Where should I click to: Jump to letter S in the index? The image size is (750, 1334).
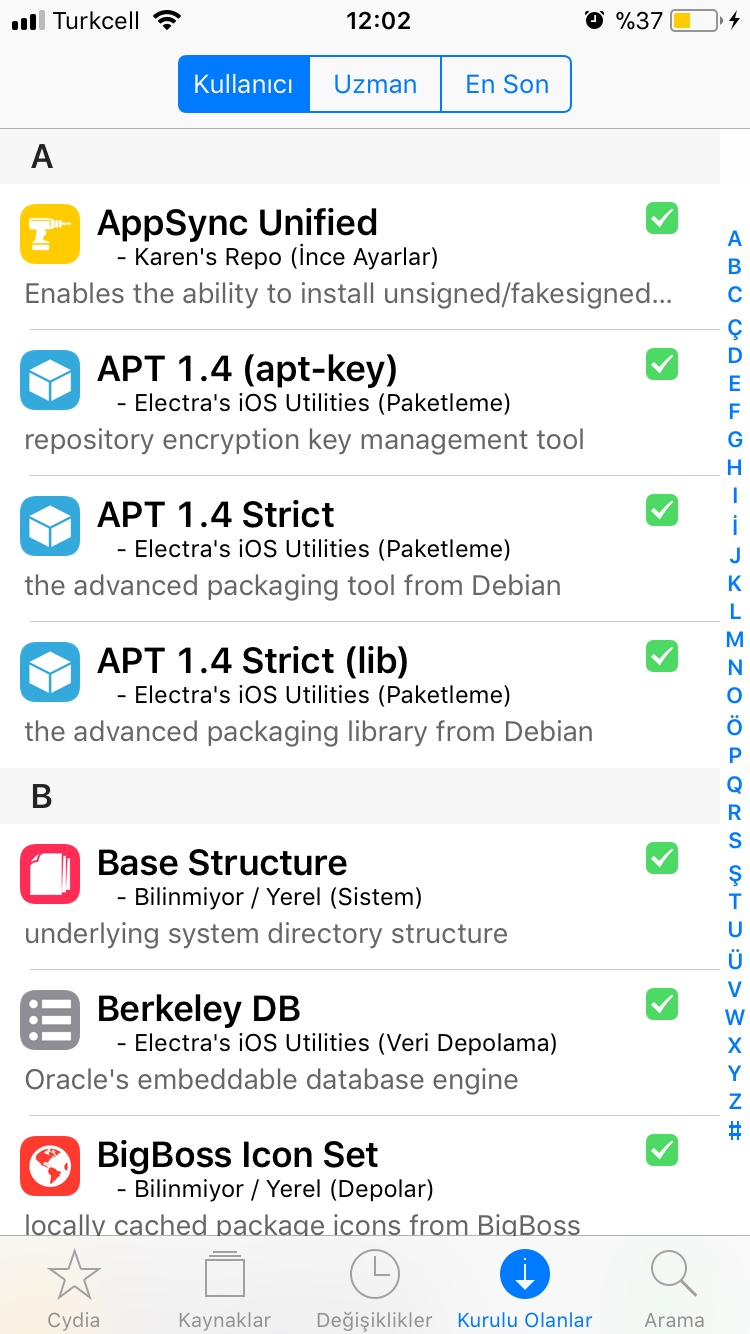click(735, 841)
